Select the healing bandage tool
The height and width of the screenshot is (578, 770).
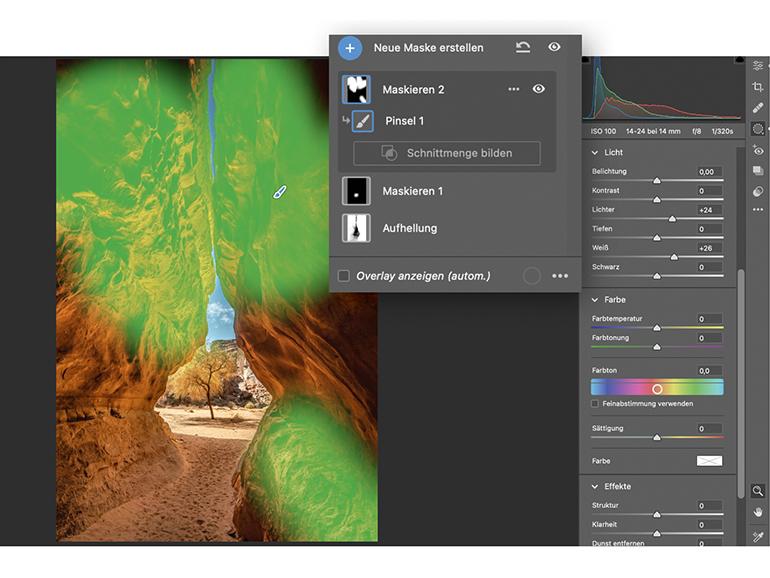(x=758, y=108)
